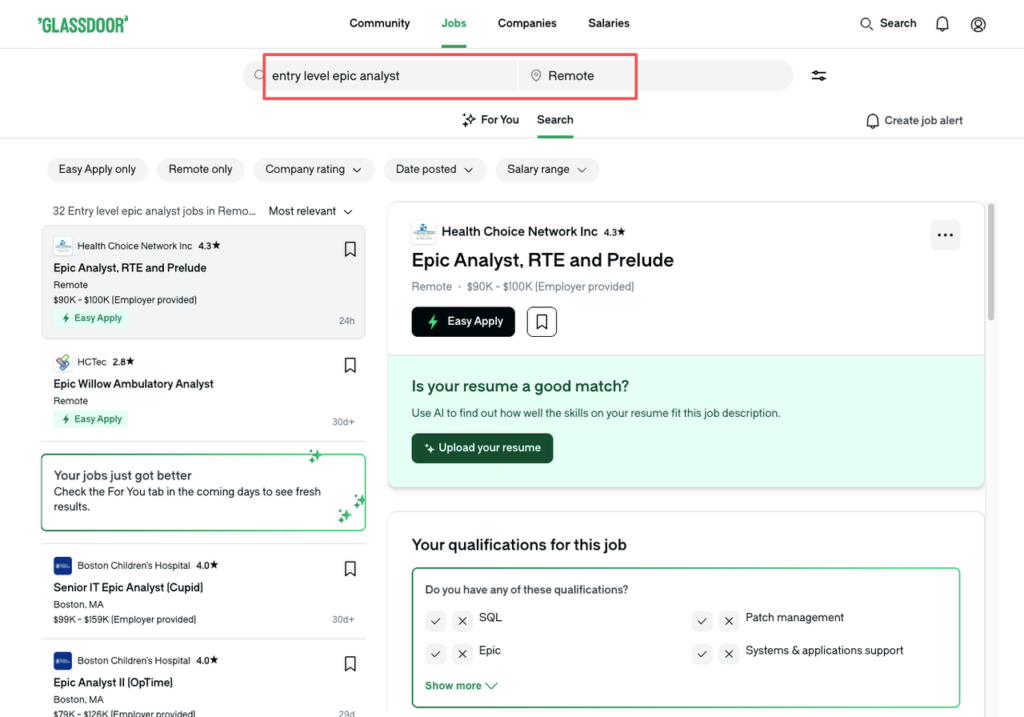The width and height of the screenshot is (1024, 717).
Task: Turn on the Remote only filter
Action: click(200, 169)
